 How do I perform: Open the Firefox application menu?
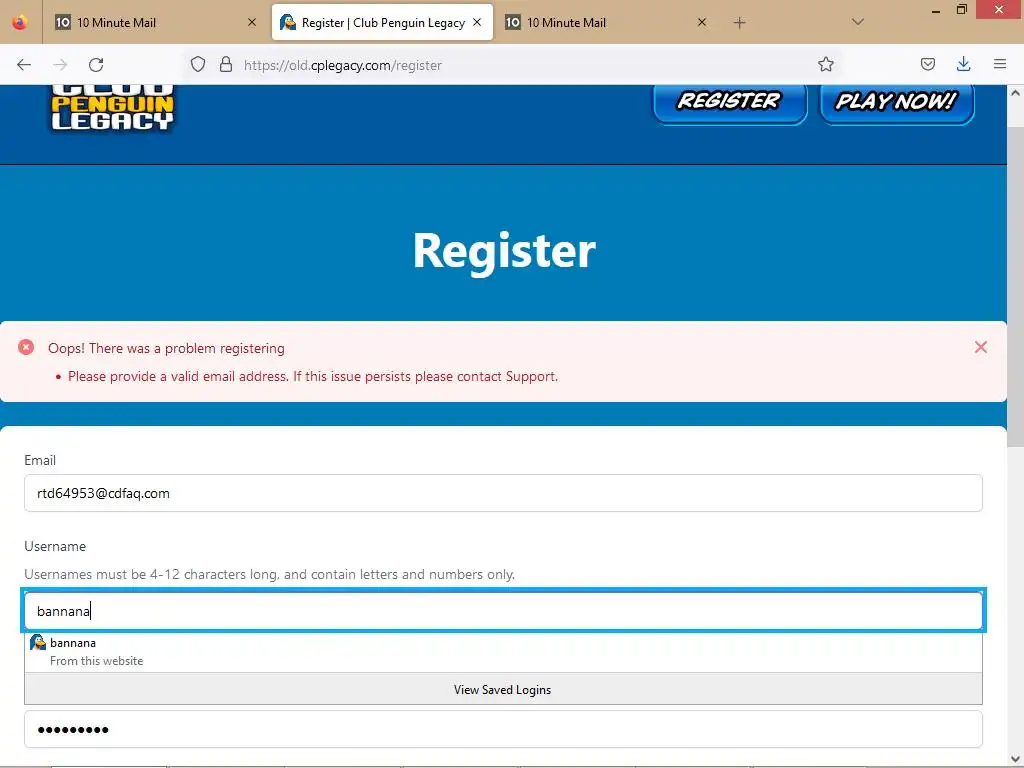point(1000,64)
